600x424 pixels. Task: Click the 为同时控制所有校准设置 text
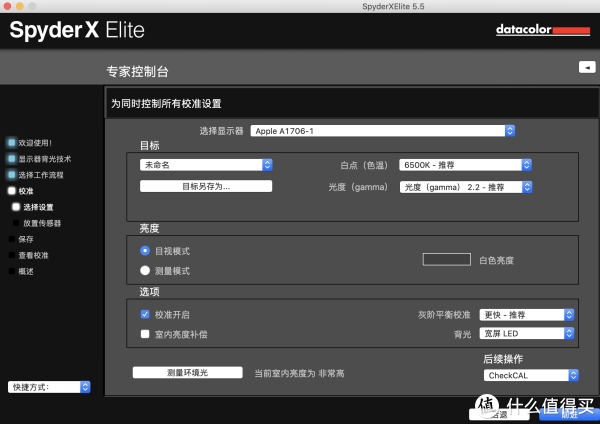(166, 104)
